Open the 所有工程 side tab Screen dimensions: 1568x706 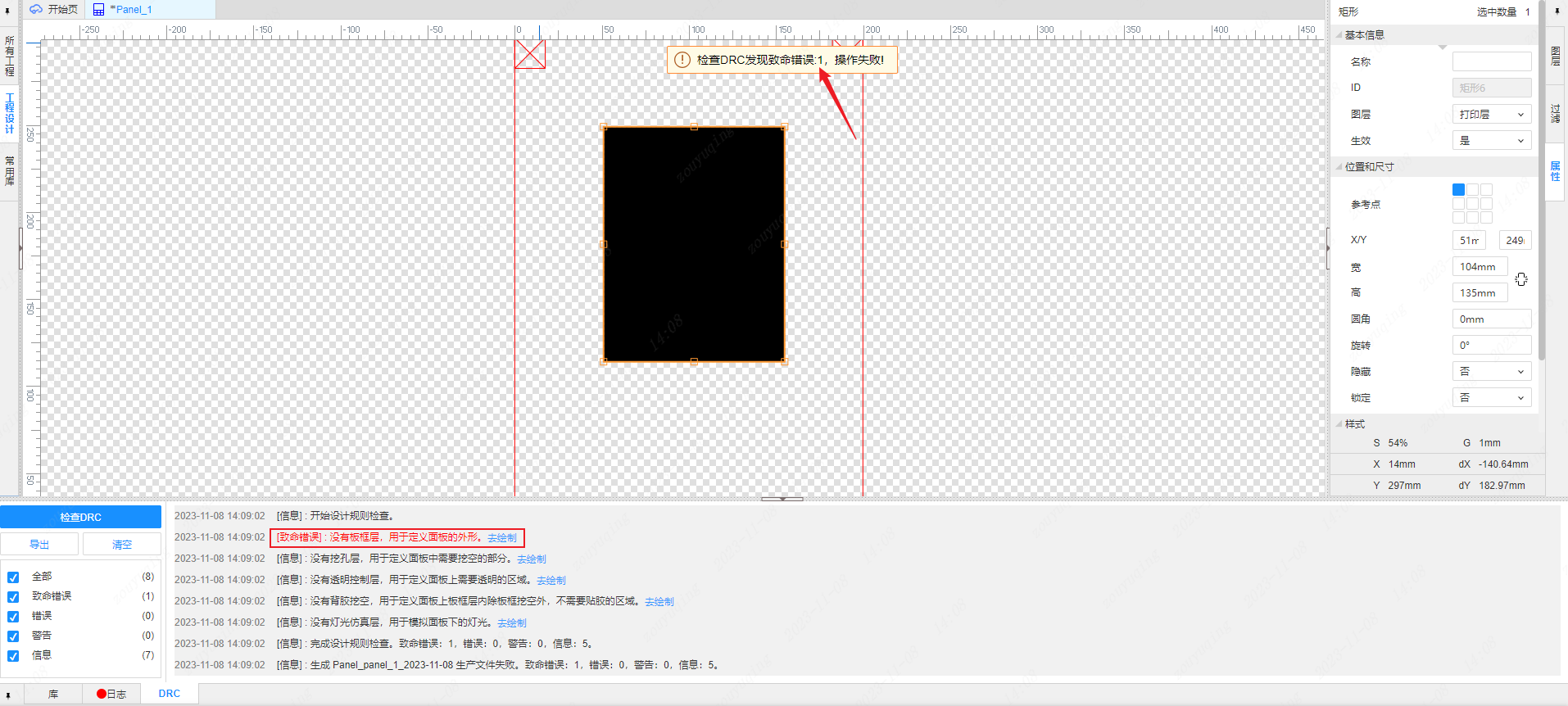(x=9, y=56)
